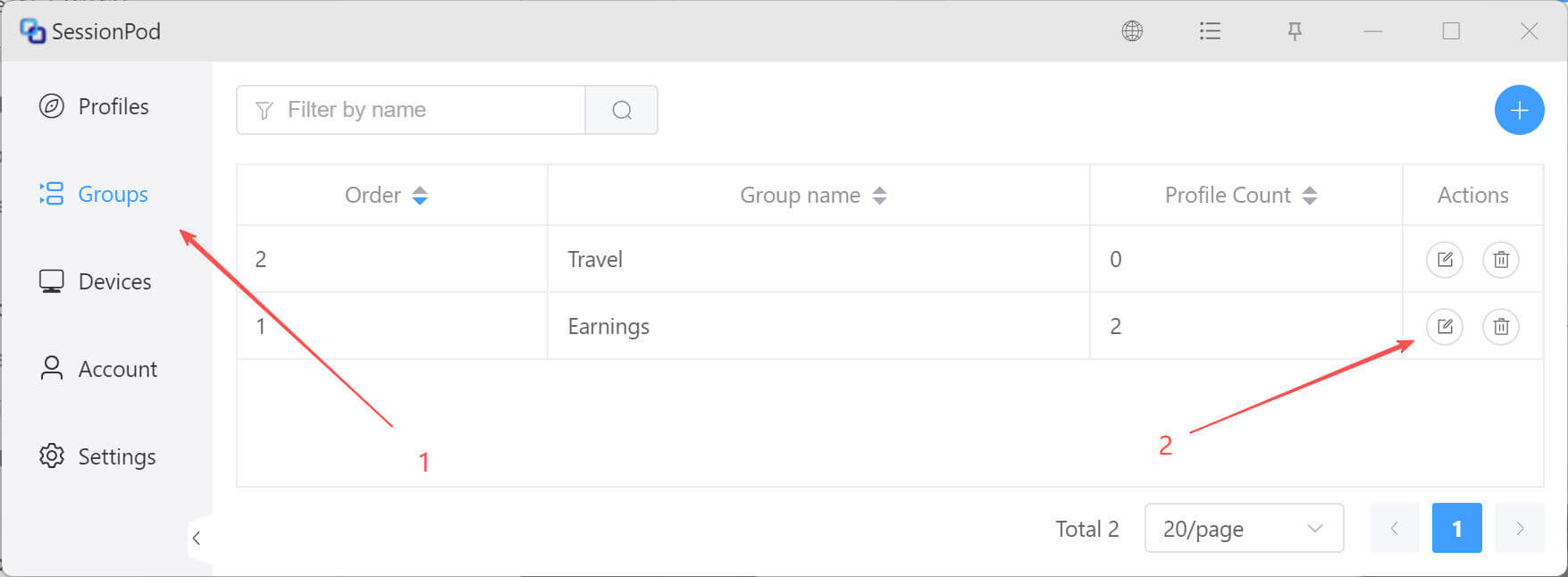Go to the next page arrow

(x=1520, y=528)
